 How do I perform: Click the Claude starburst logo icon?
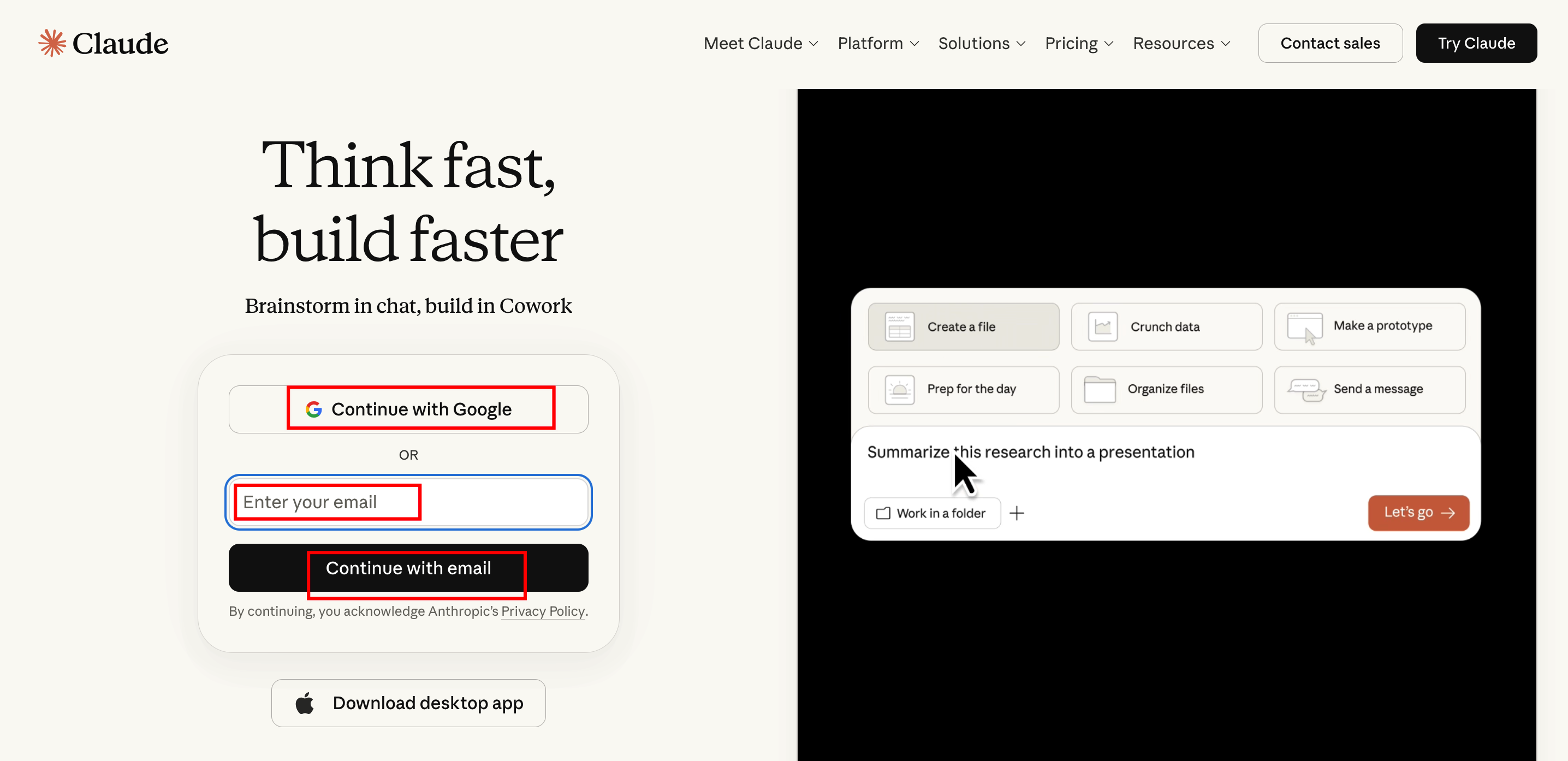point(52,43)
